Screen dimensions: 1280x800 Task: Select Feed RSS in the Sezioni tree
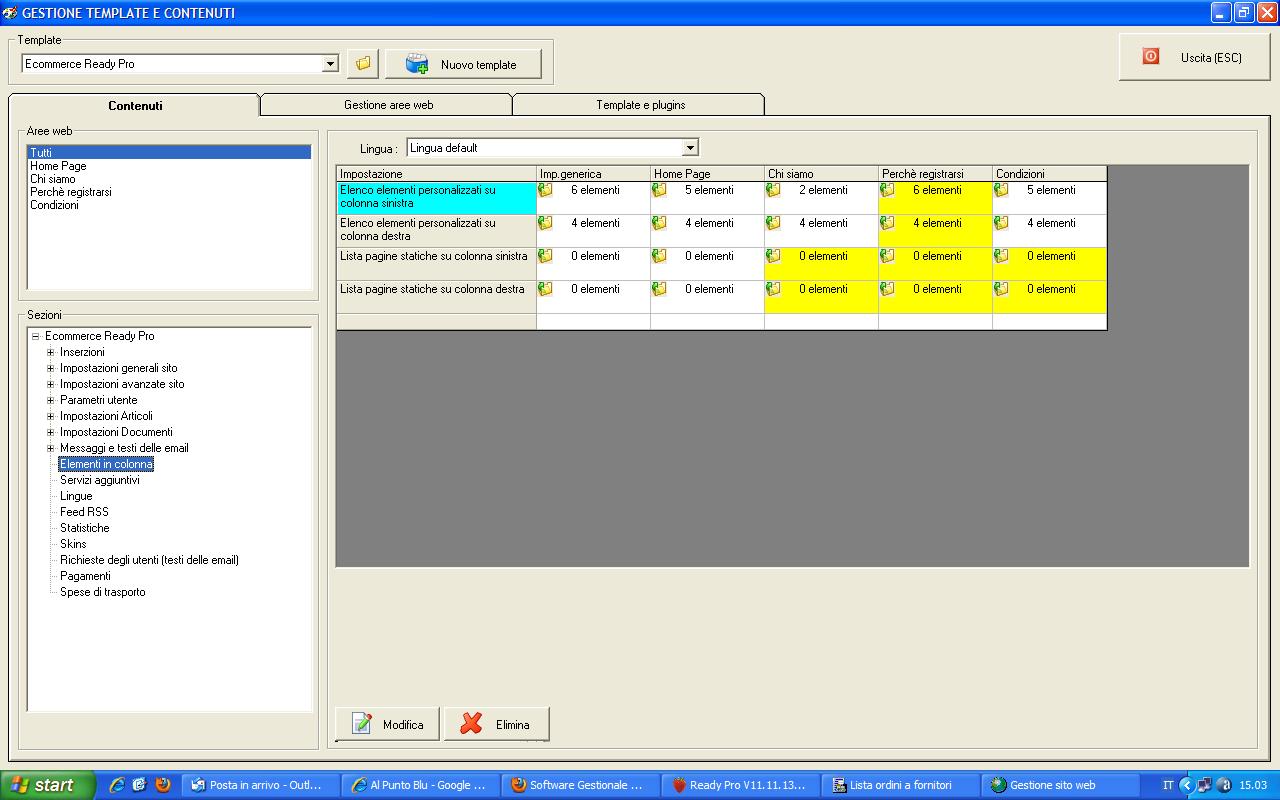pos(84,512)
